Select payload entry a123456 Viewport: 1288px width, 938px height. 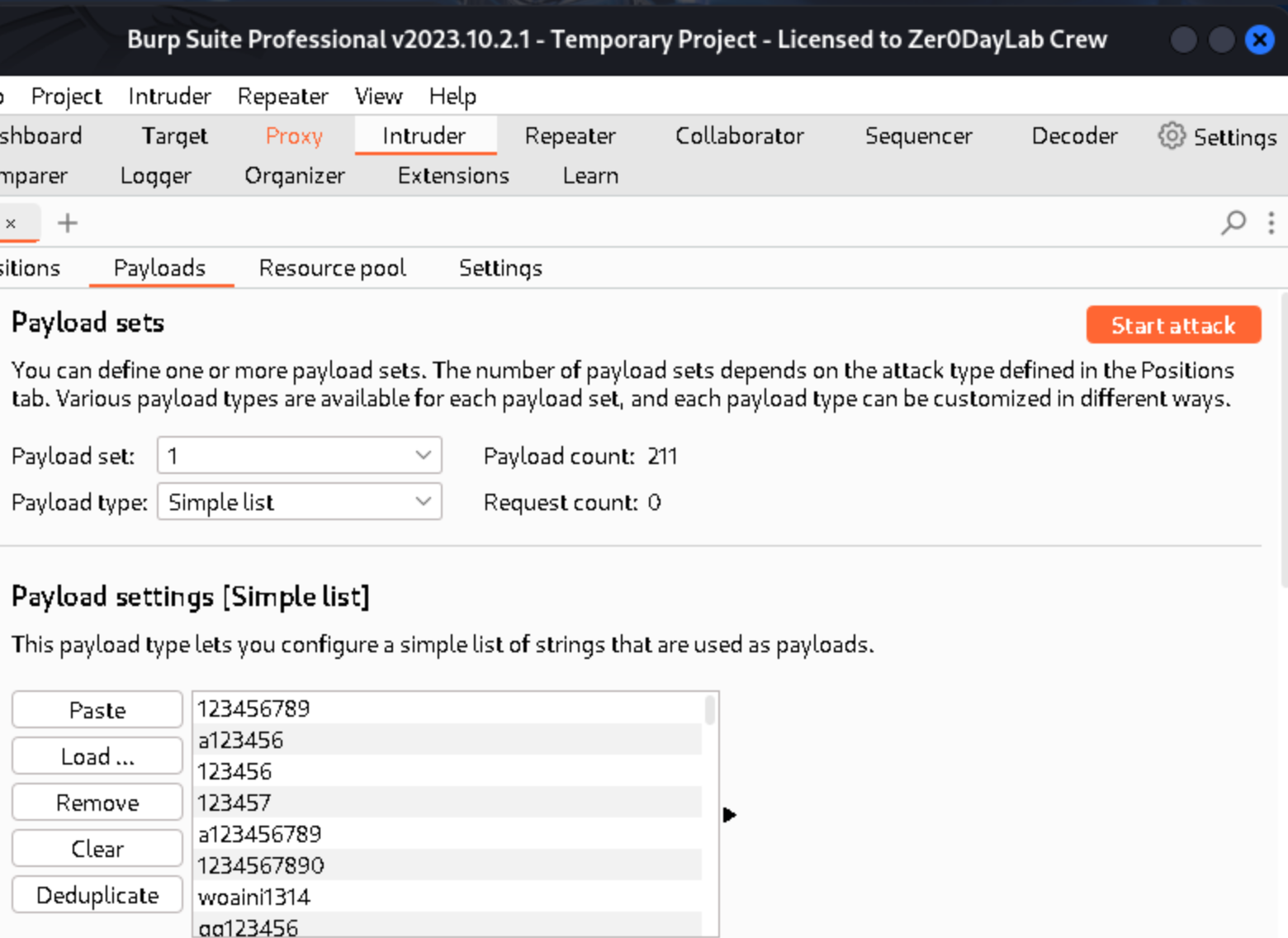tap(447, 740)
